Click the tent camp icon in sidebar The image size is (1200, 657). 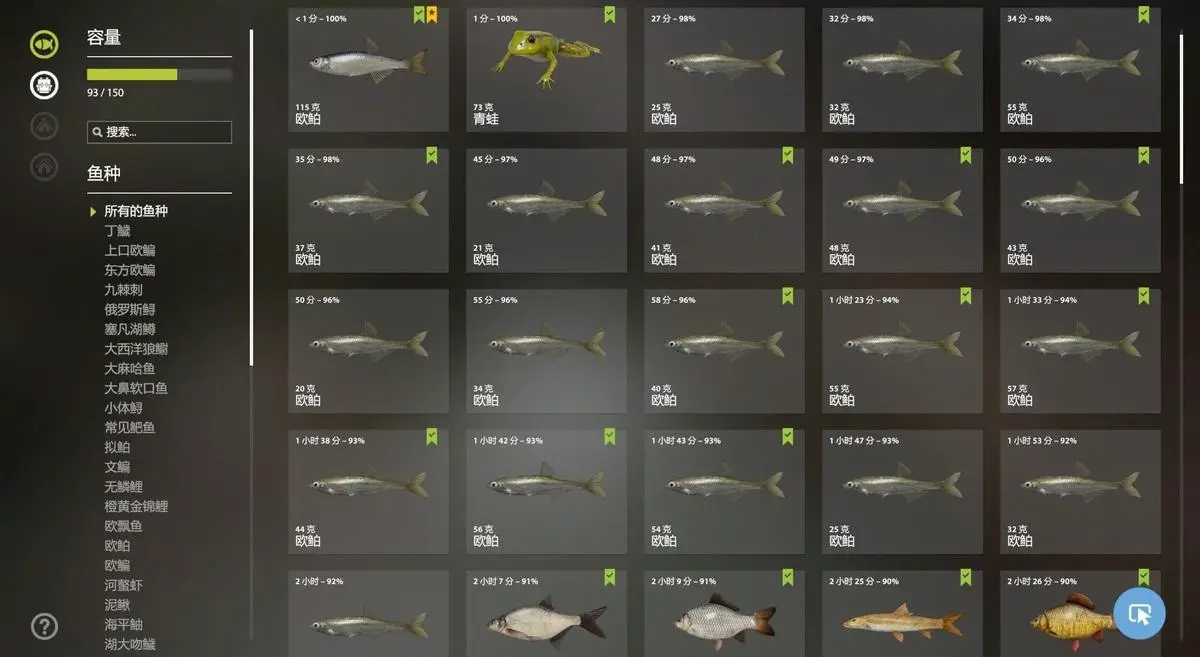pos(44,126)
